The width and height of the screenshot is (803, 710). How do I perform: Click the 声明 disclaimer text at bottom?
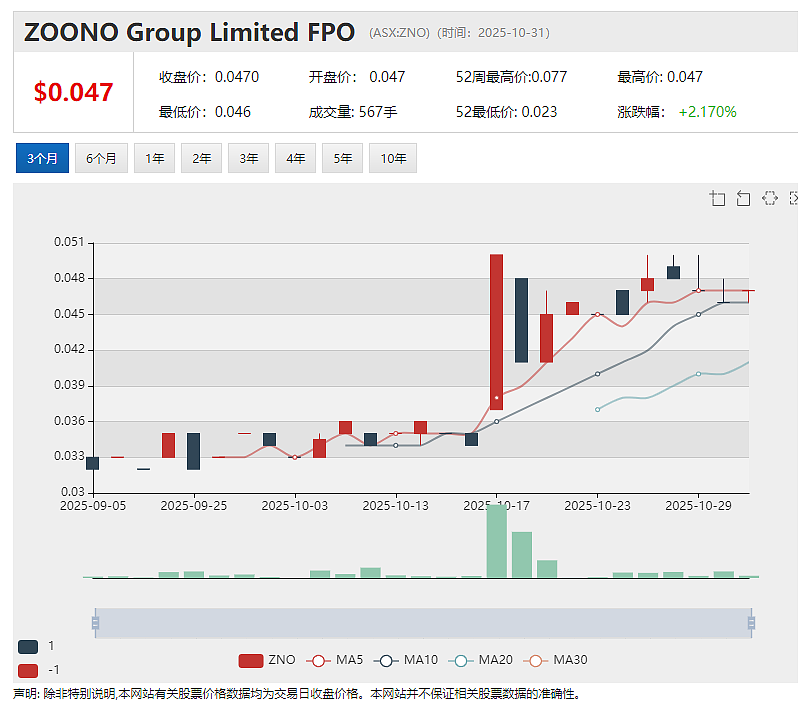click(297, 694)
